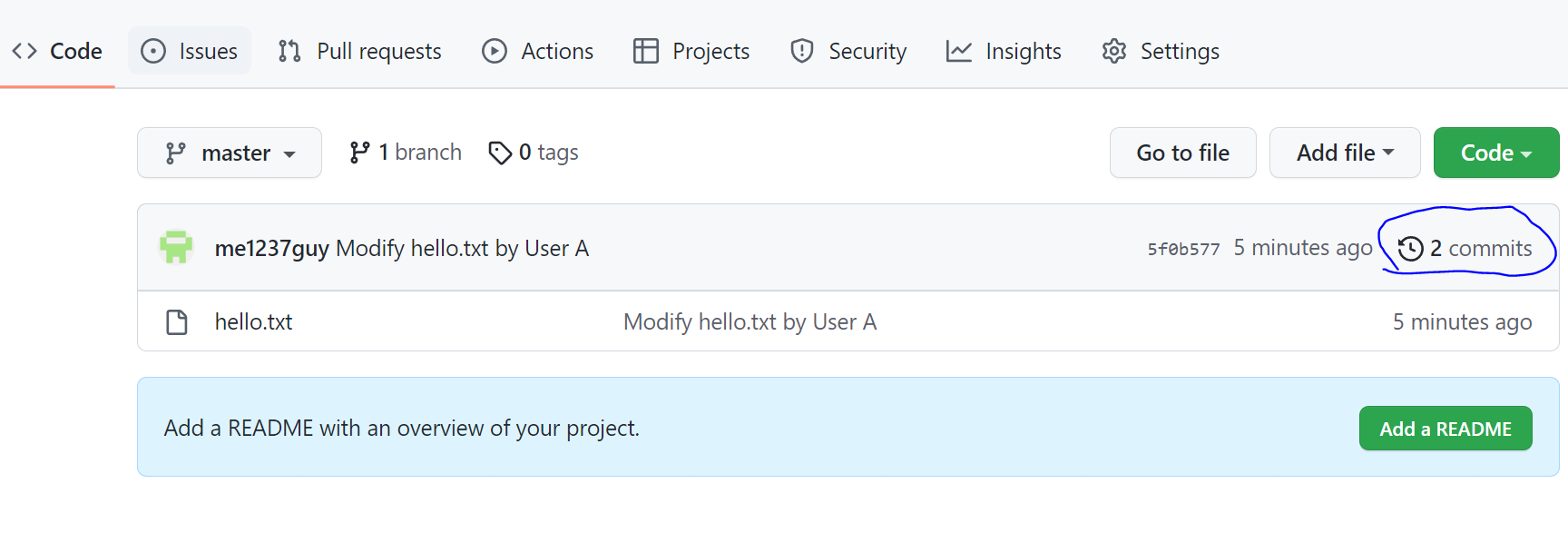The width and height of the screenshot is (1568, 533).
Task: Open commit hash 5f0b577 link
Action: point(1183,249)
